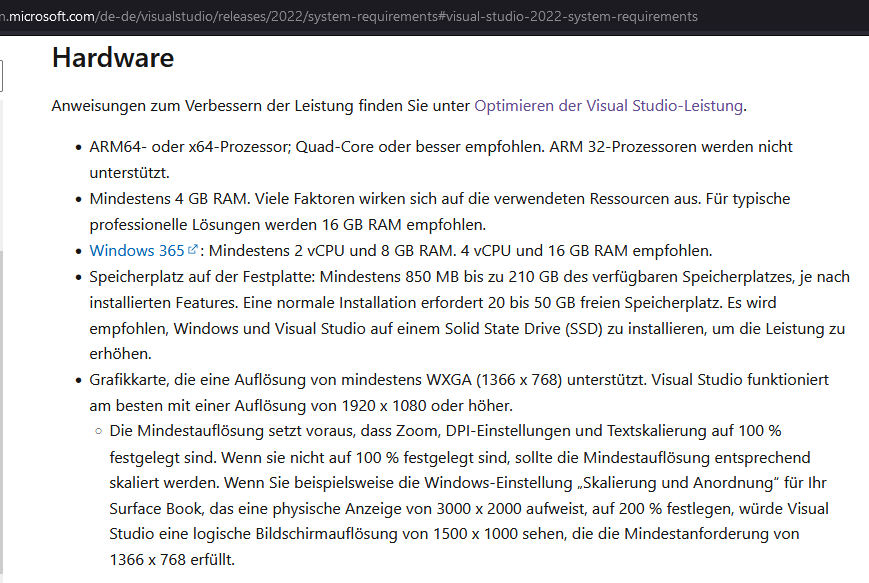Open the Windows 365 link
The height and width of the screenshot is (583, 869).
(x=137, y=251)
